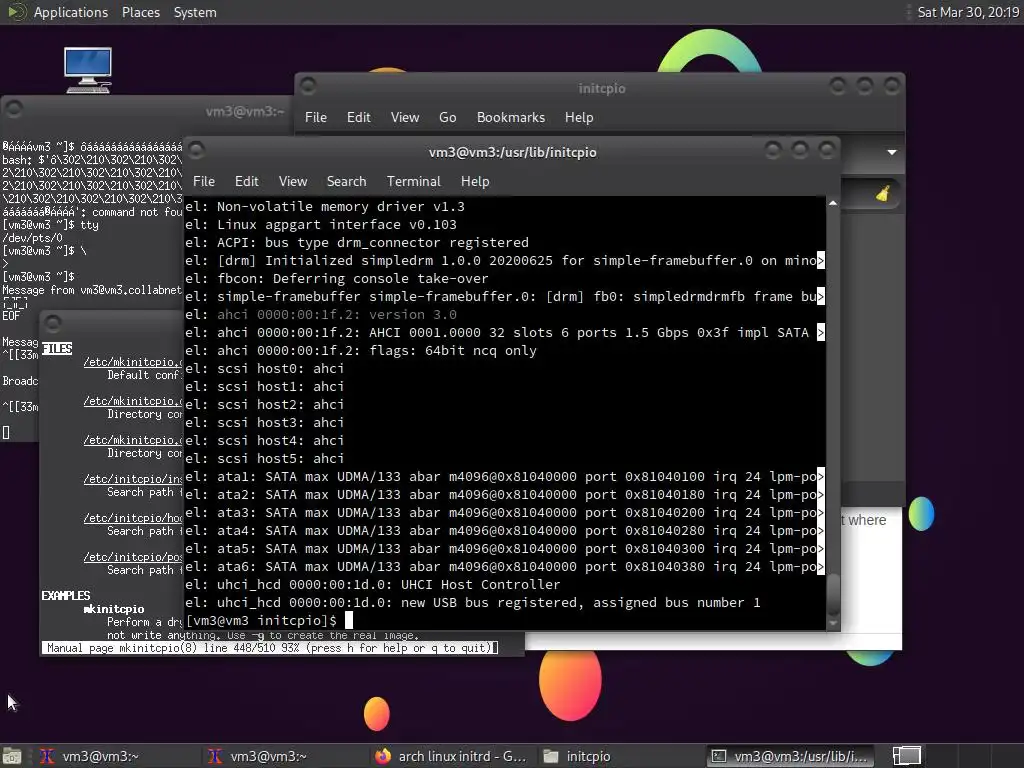The image size is (1024, 768).
Task: Open File menu in initcpio file manager
Action: pos(315,118)
